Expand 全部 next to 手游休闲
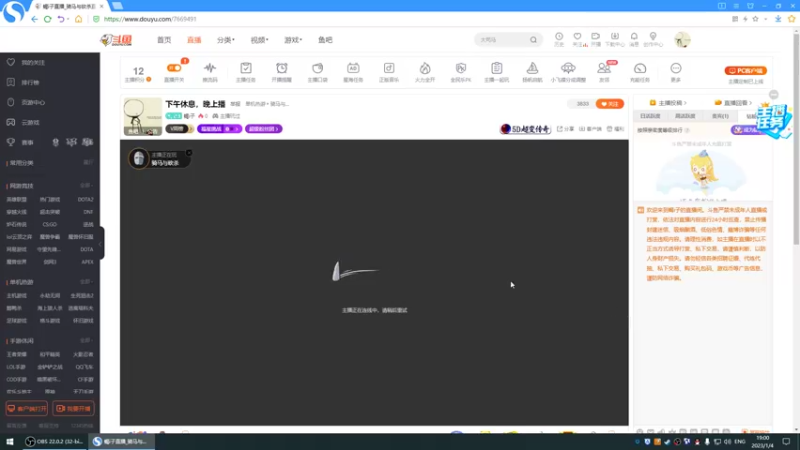The width and height of the screenshot is (800, 450). click(86, 340)
